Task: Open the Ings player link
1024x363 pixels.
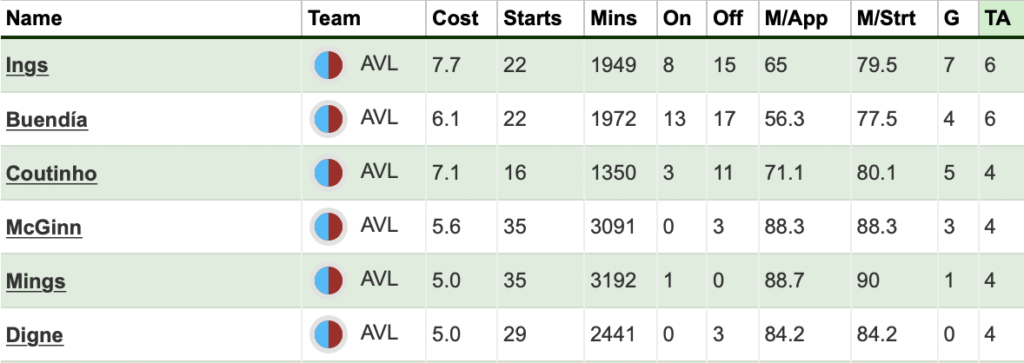Action: click(x=27, y=66)
